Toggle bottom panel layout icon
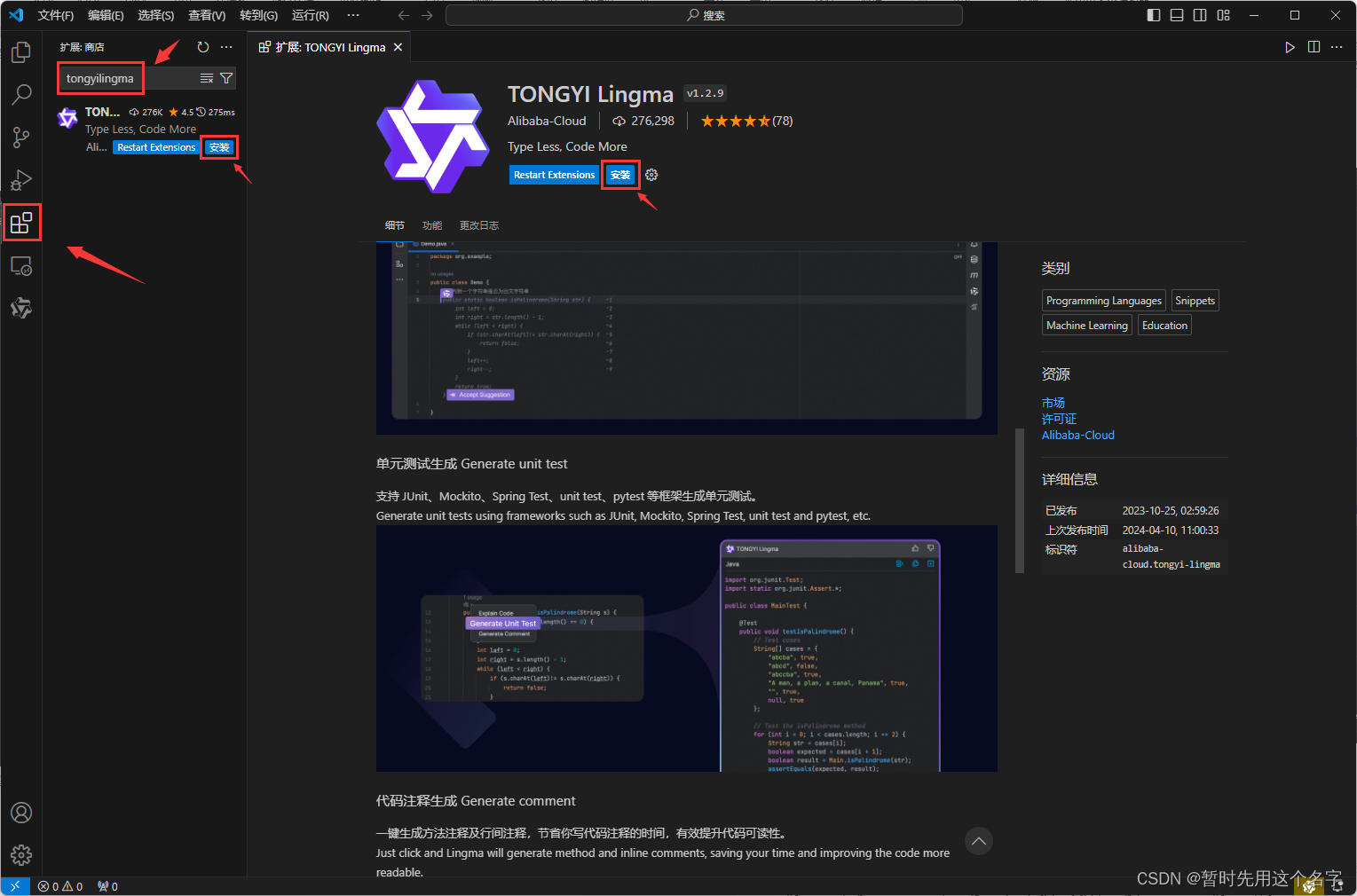This screenshot has width=1357, height=896. coord(1177,15)
